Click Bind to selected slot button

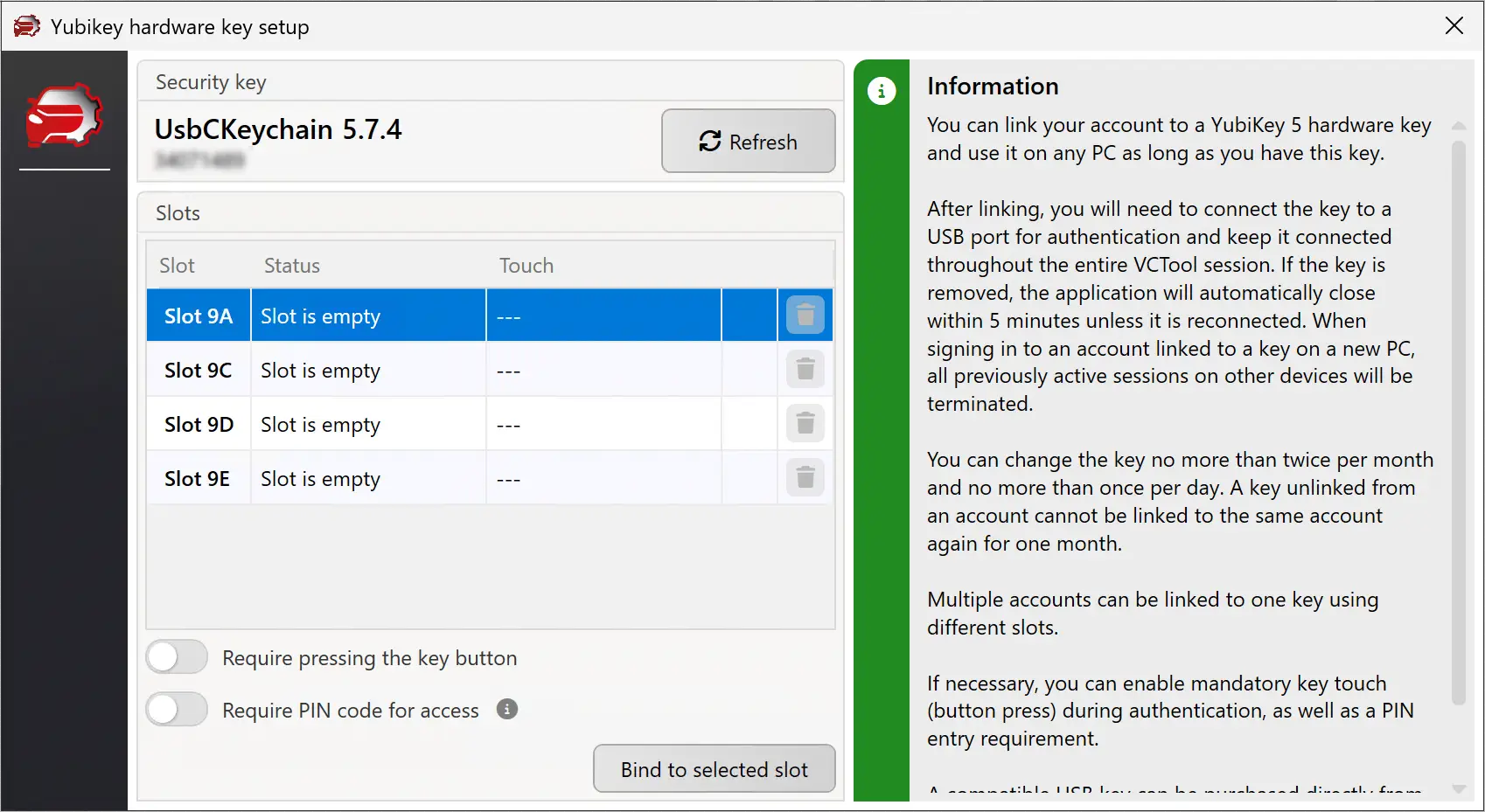714,769
